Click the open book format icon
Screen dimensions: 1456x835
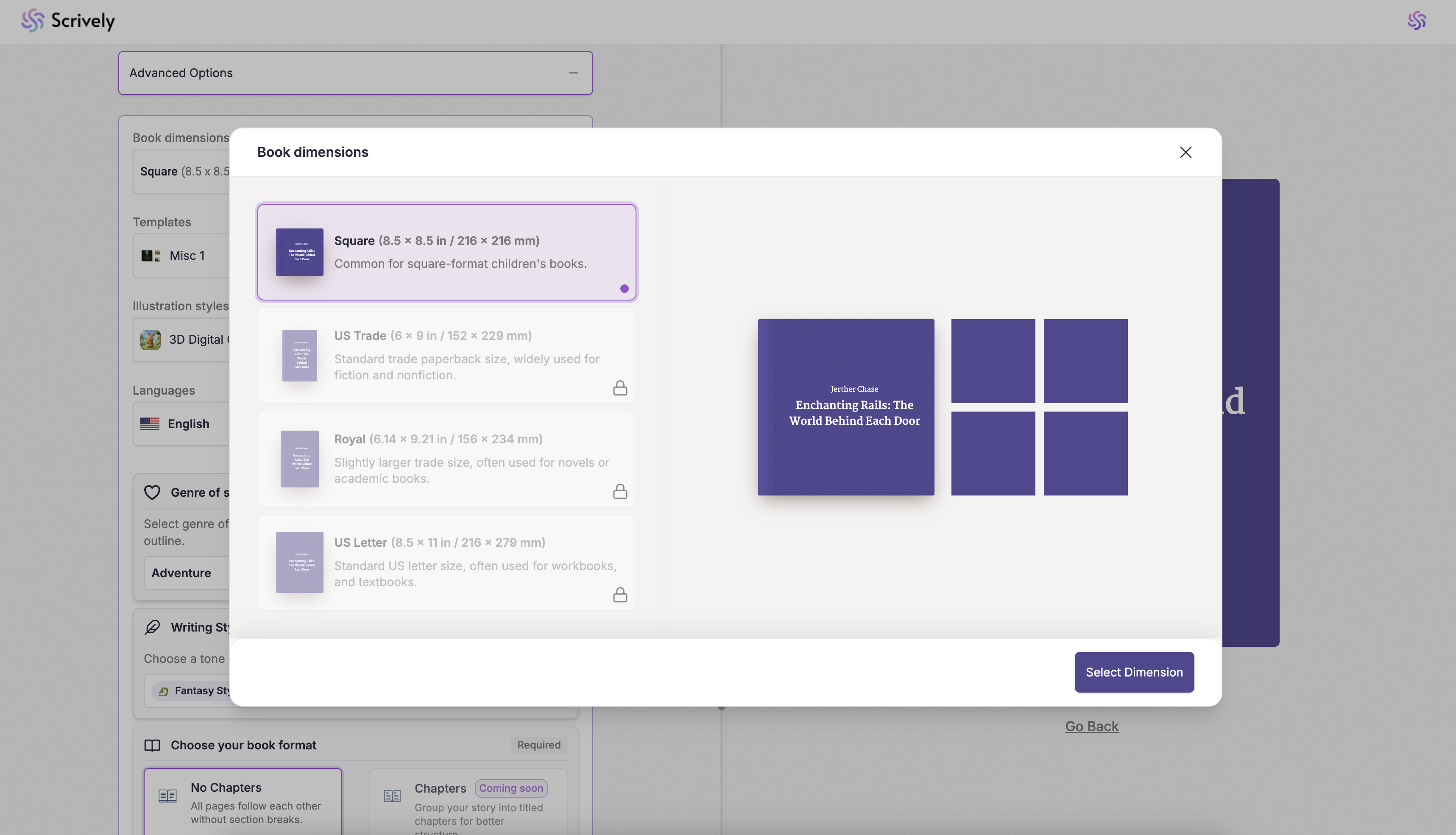tap(152, 745)
